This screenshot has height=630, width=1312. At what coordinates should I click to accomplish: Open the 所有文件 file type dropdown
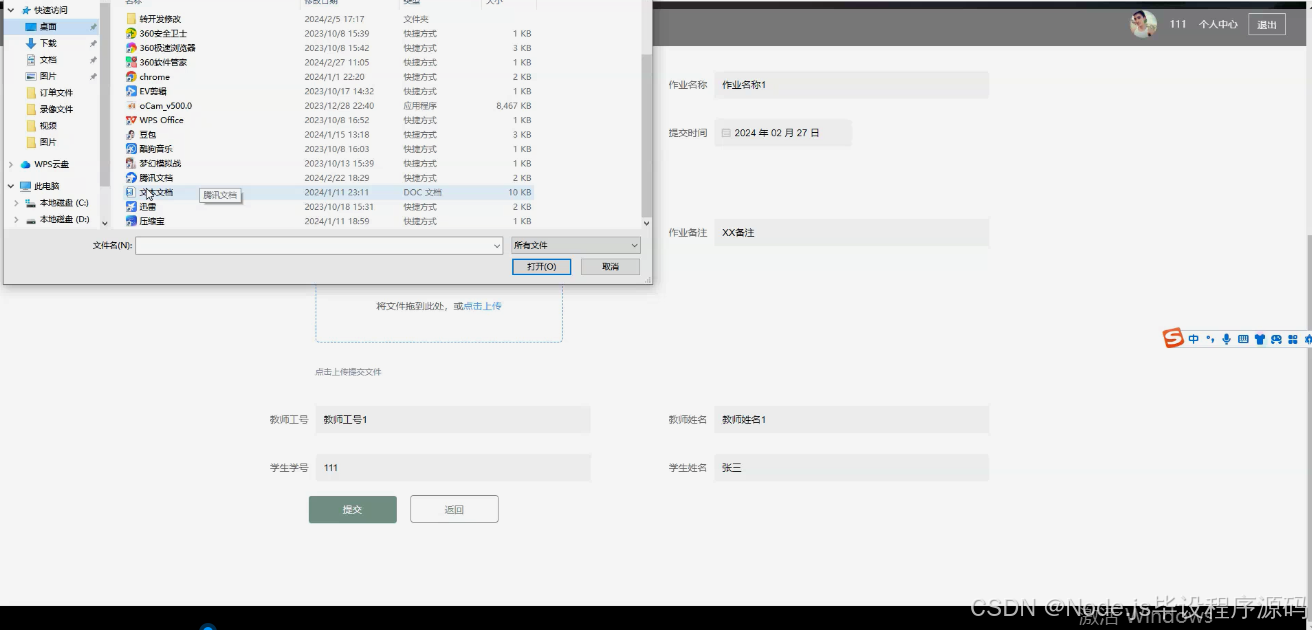575,245
